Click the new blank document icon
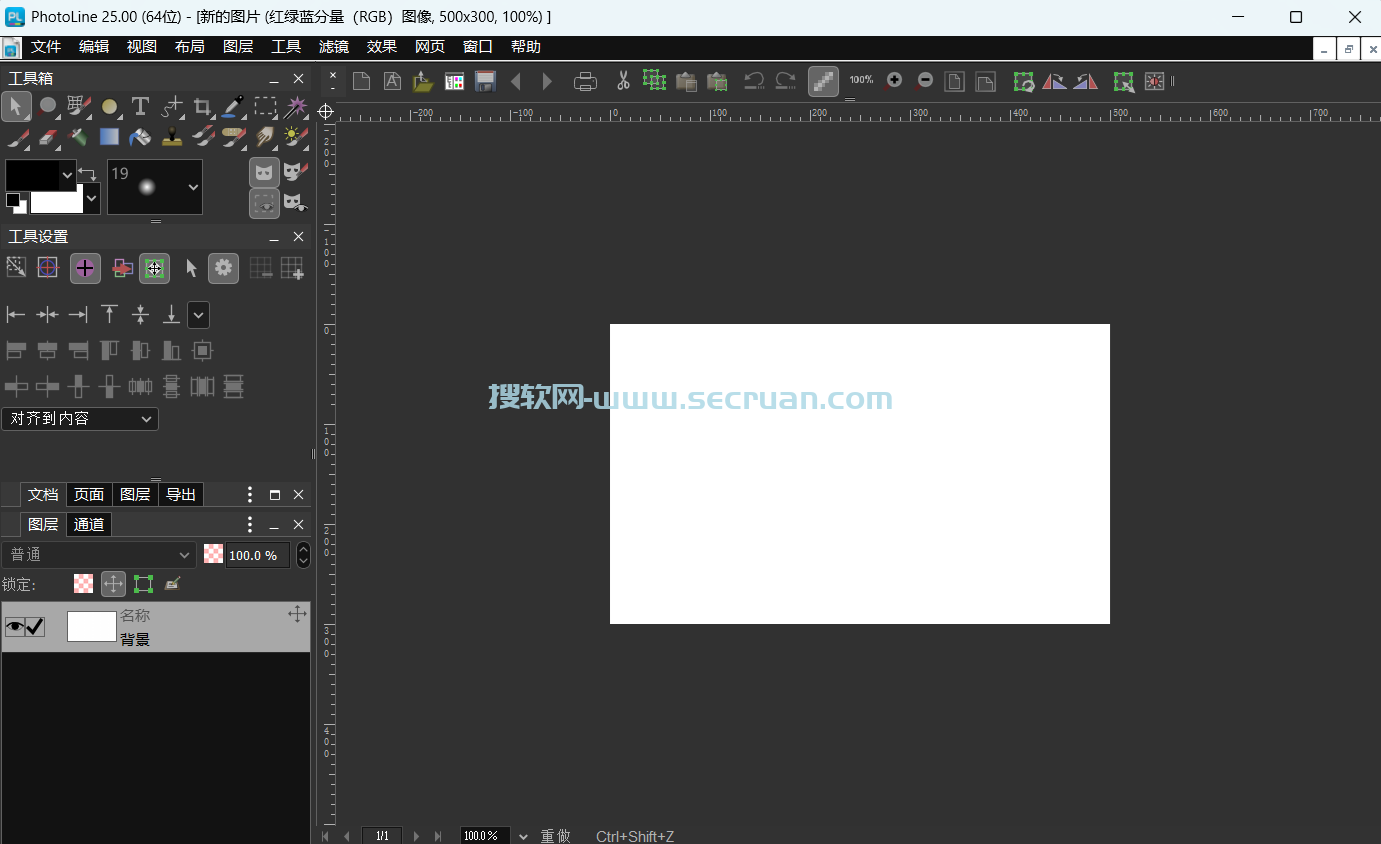1381x844 pixels. 361,81
